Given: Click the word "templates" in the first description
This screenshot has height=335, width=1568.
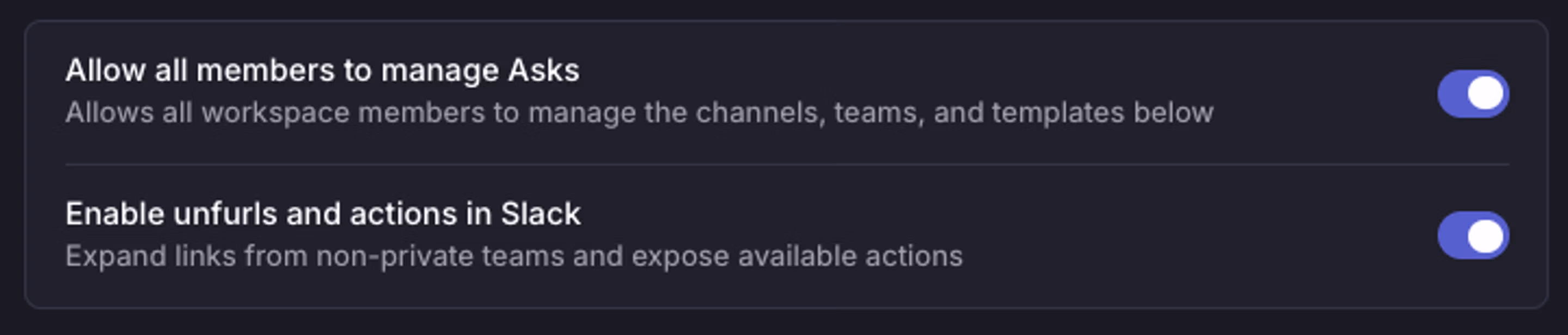Looking at the screenshot, I should pyautogui.click(x=1057, y=113).
